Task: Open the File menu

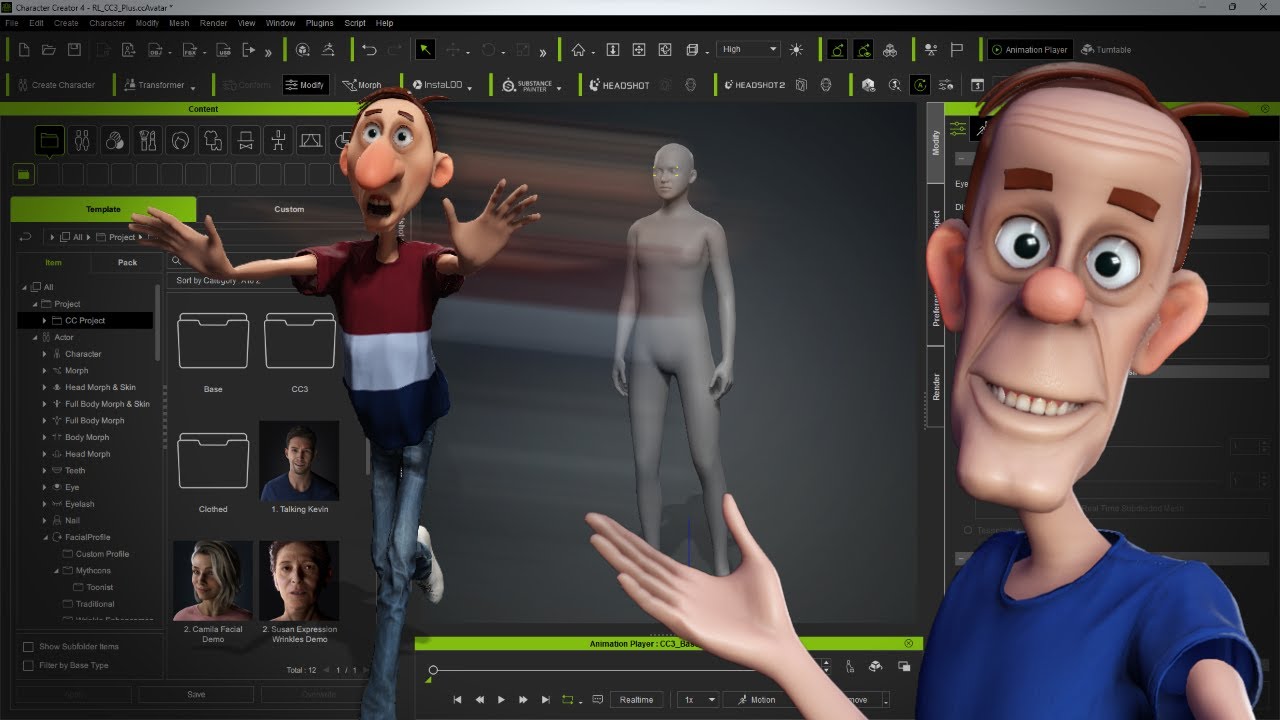Action: [x=12, y=23]
